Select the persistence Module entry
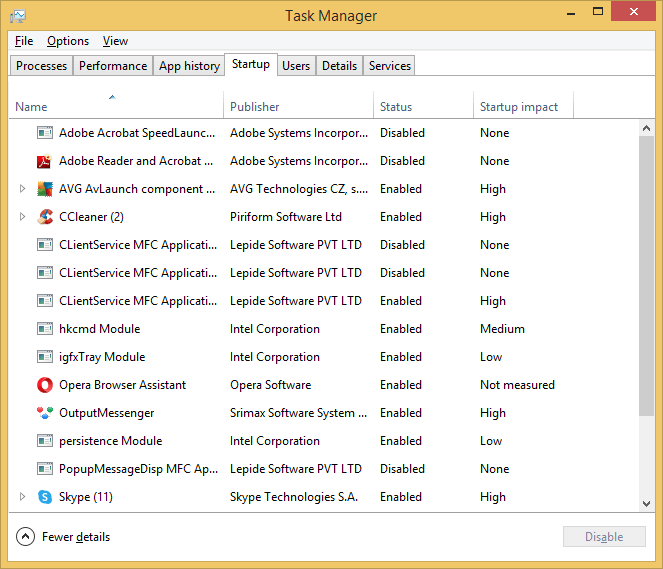Screen dimensions: 663x569 pos(110,441)
